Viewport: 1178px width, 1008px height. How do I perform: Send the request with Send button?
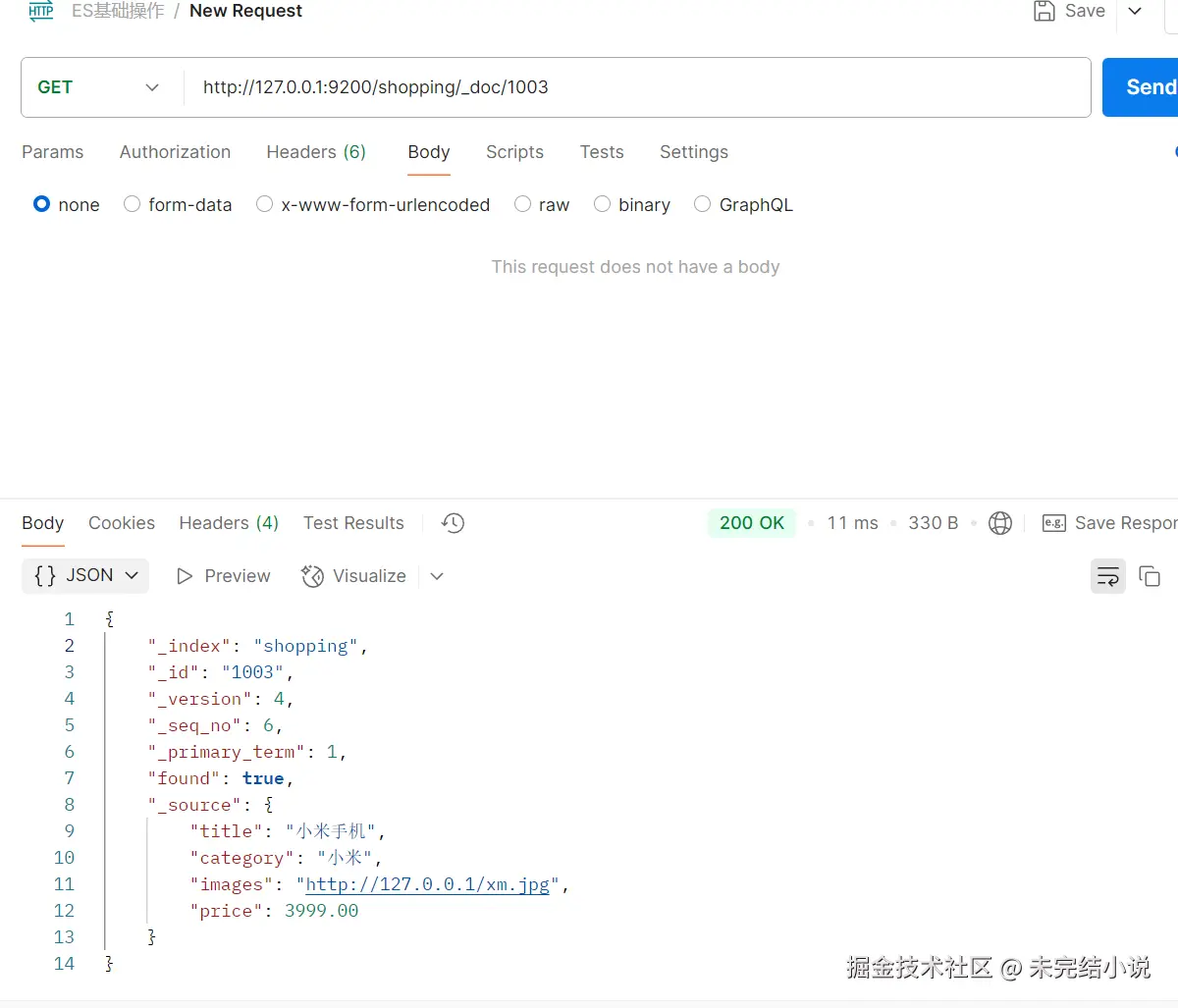click(x=1141, y=87)
